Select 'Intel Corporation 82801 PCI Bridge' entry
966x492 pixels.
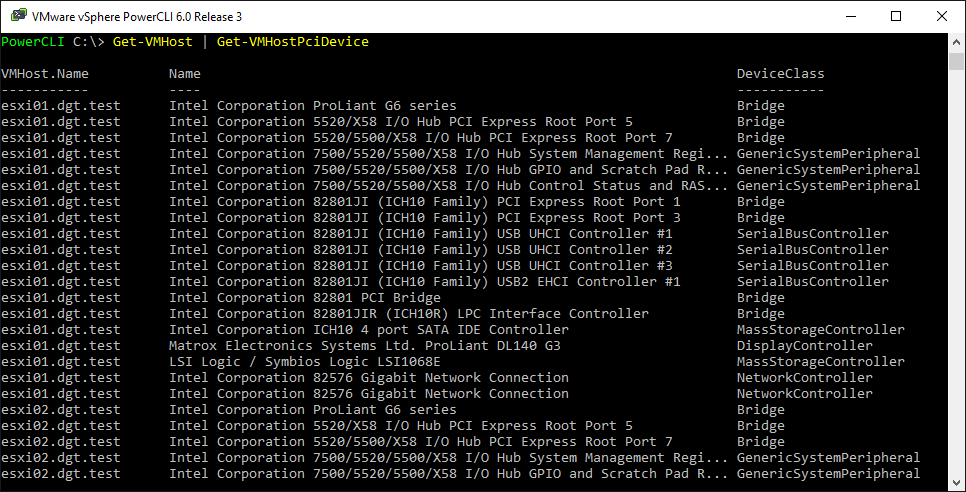(305, 298)
